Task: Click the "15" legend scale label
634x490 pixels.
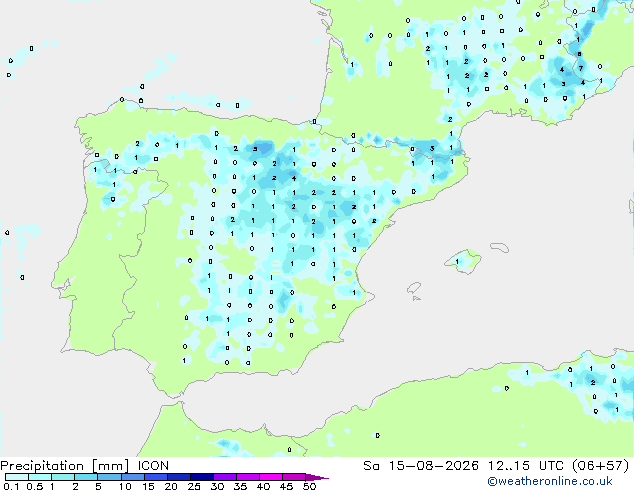Action: pyautogui.click(x=148, y=486)
